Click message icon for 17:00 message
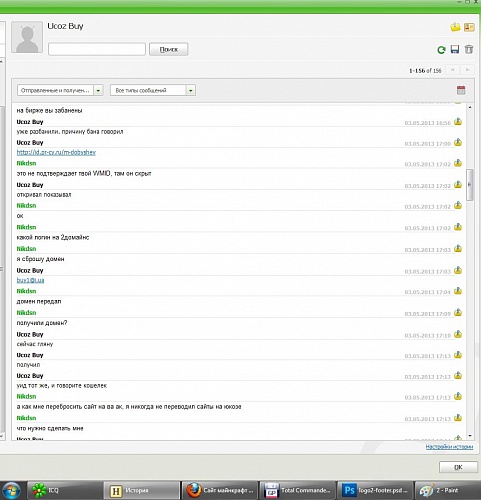 click(x=458, y=142)
